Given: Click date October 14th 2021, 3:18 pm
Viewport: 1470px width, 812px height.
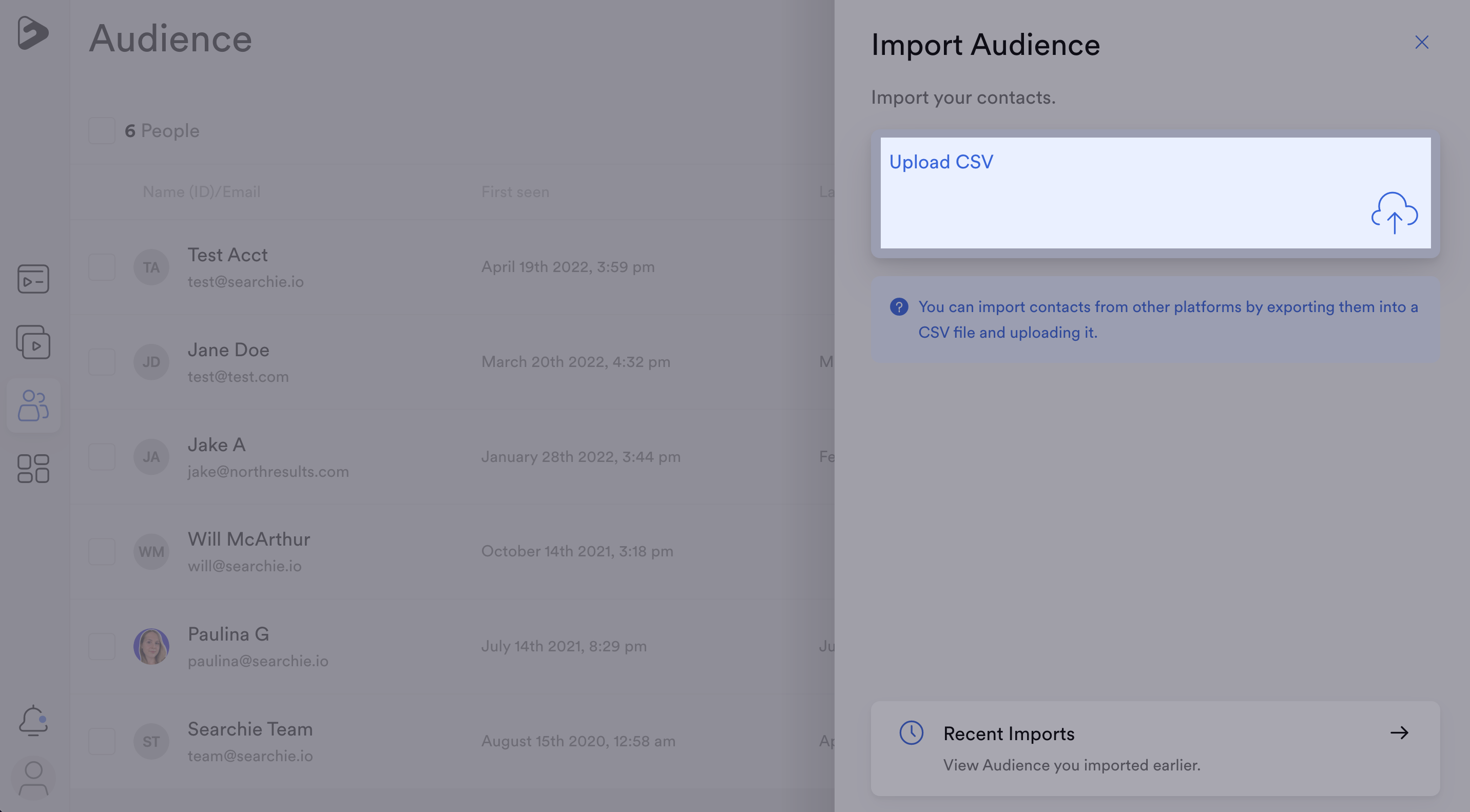Looking at the screenshot, I should tap(577, 552).
